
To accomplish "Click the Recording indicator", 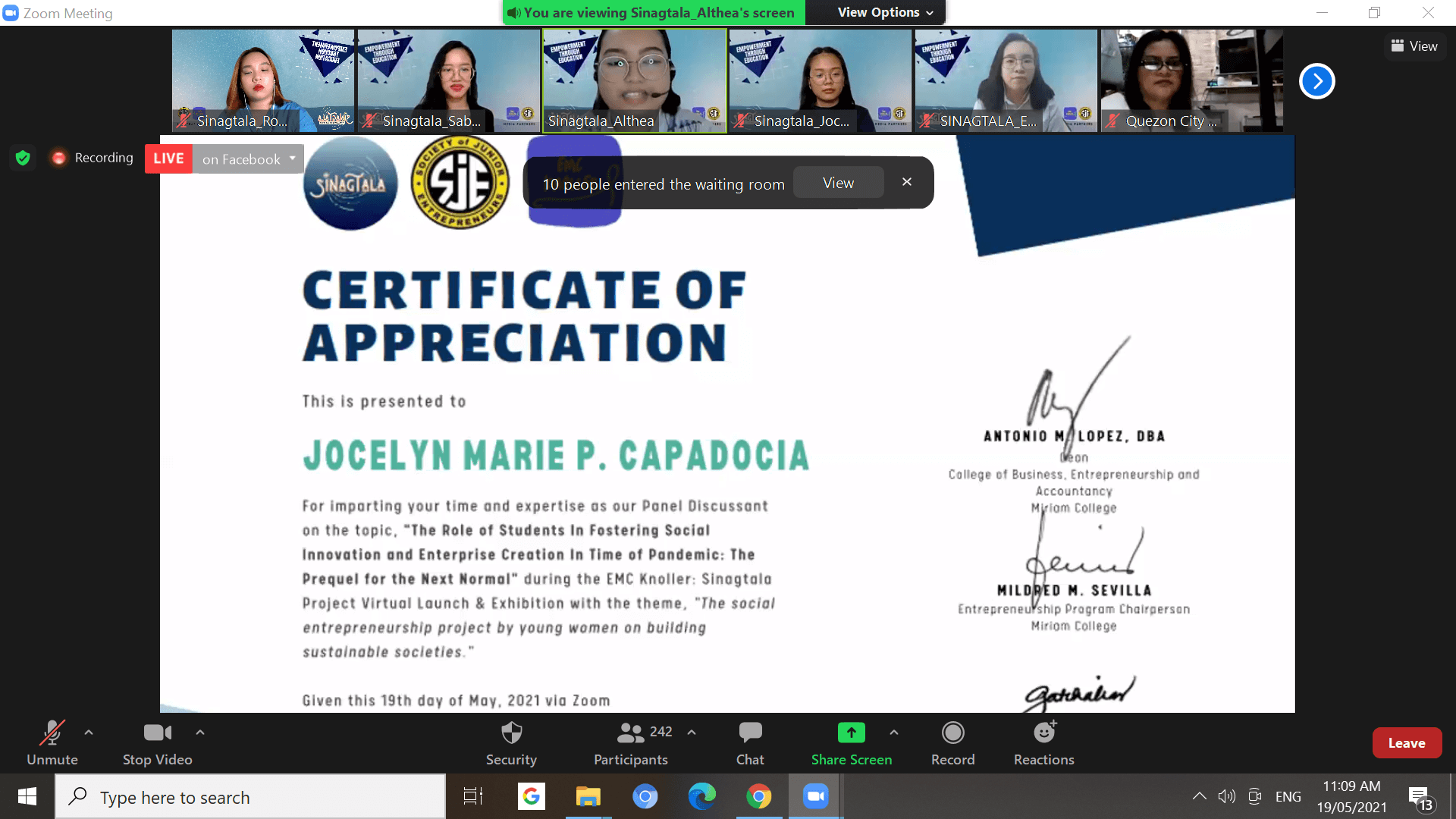I will (x=92, y=158).
